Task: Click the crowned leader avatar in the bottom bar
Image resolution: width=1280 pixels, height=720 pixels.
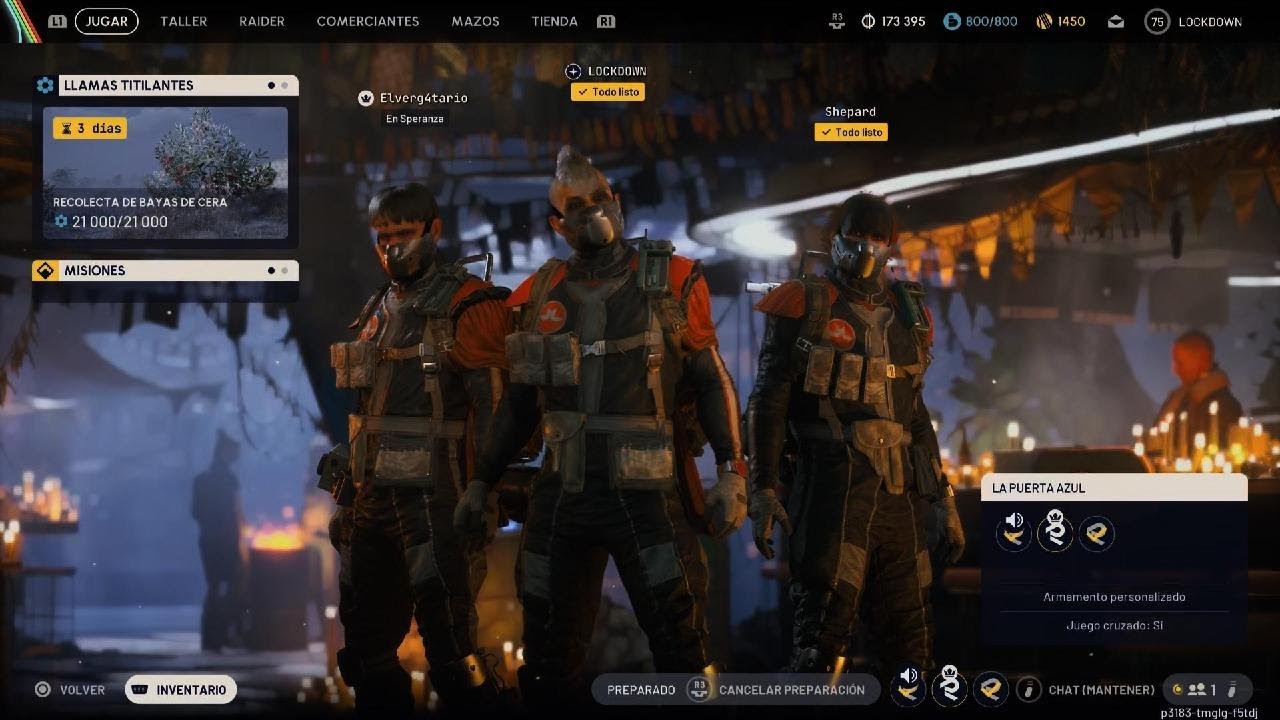Action: [949, 686]
